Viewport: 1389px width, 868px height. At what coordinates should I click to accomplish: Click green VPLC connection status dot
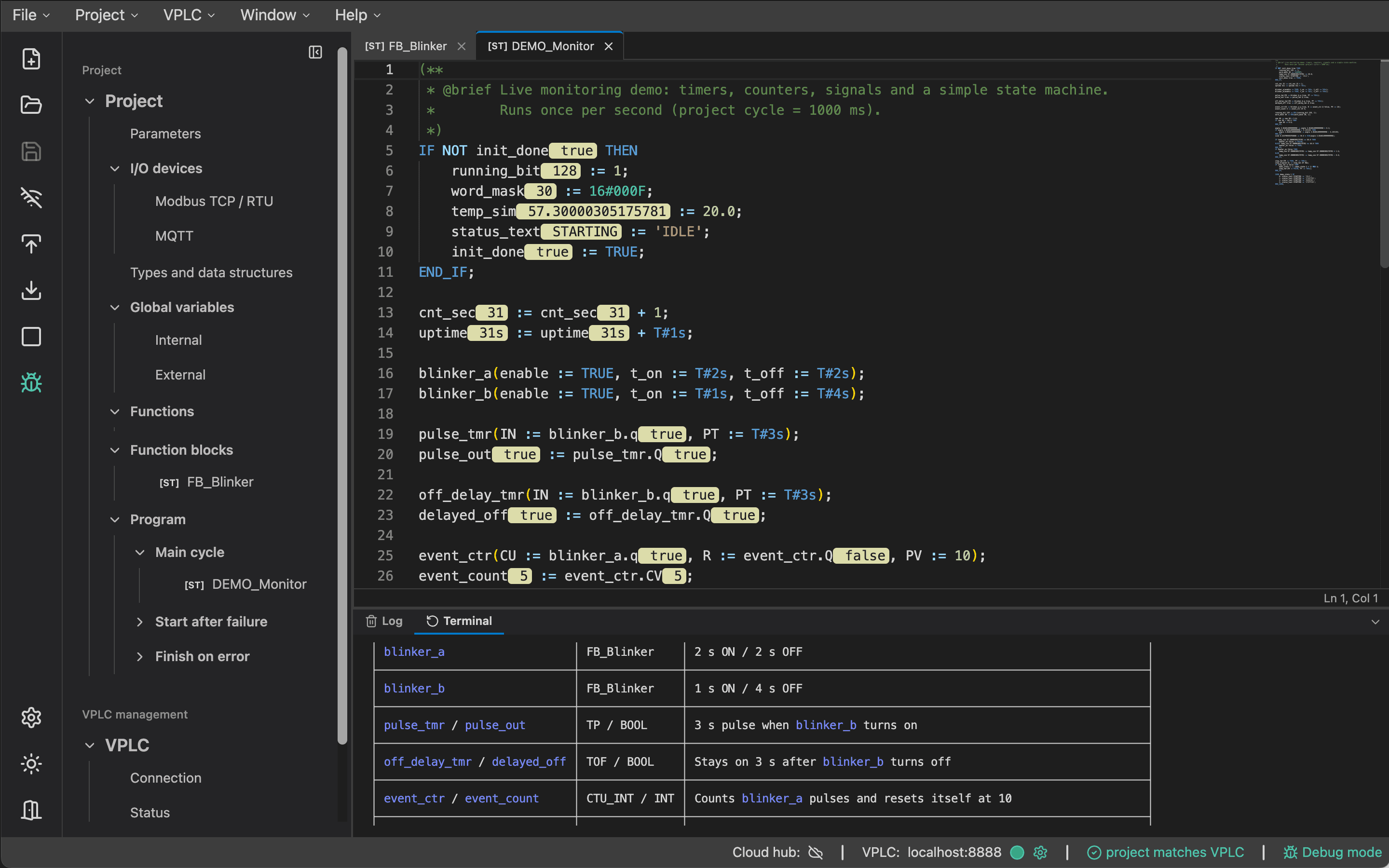(1017, 852)
